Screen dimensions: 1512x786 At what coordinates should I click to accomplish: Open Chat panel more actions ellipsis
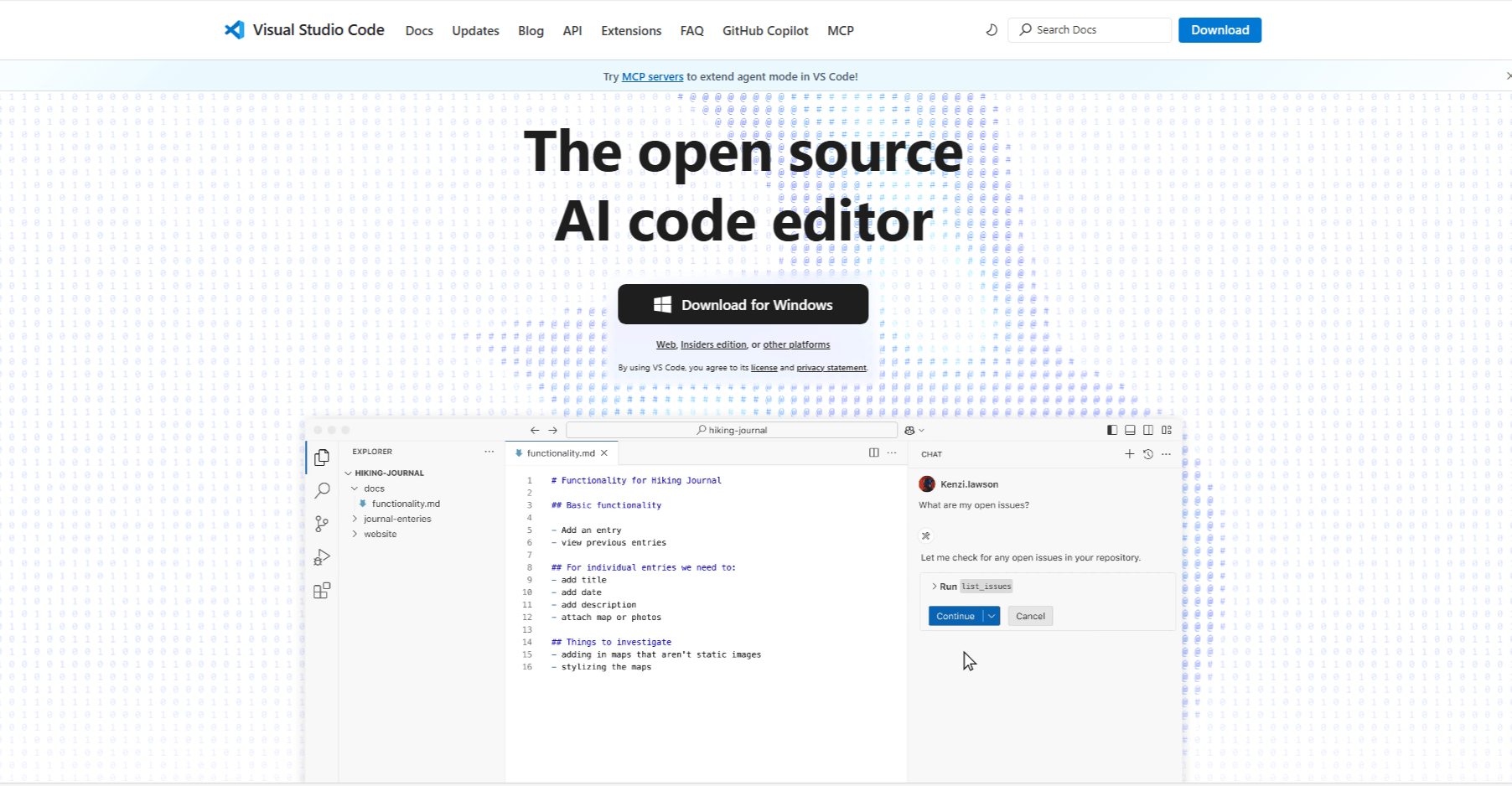point(1167,454)
